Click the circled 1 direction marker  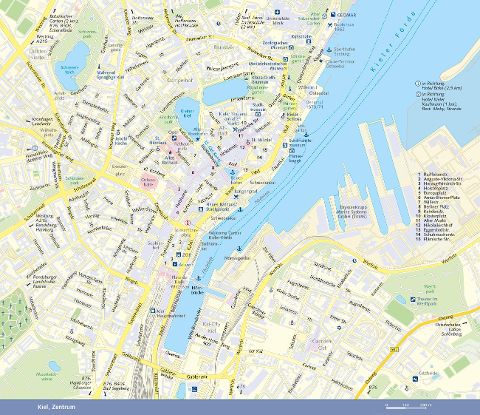418,84
